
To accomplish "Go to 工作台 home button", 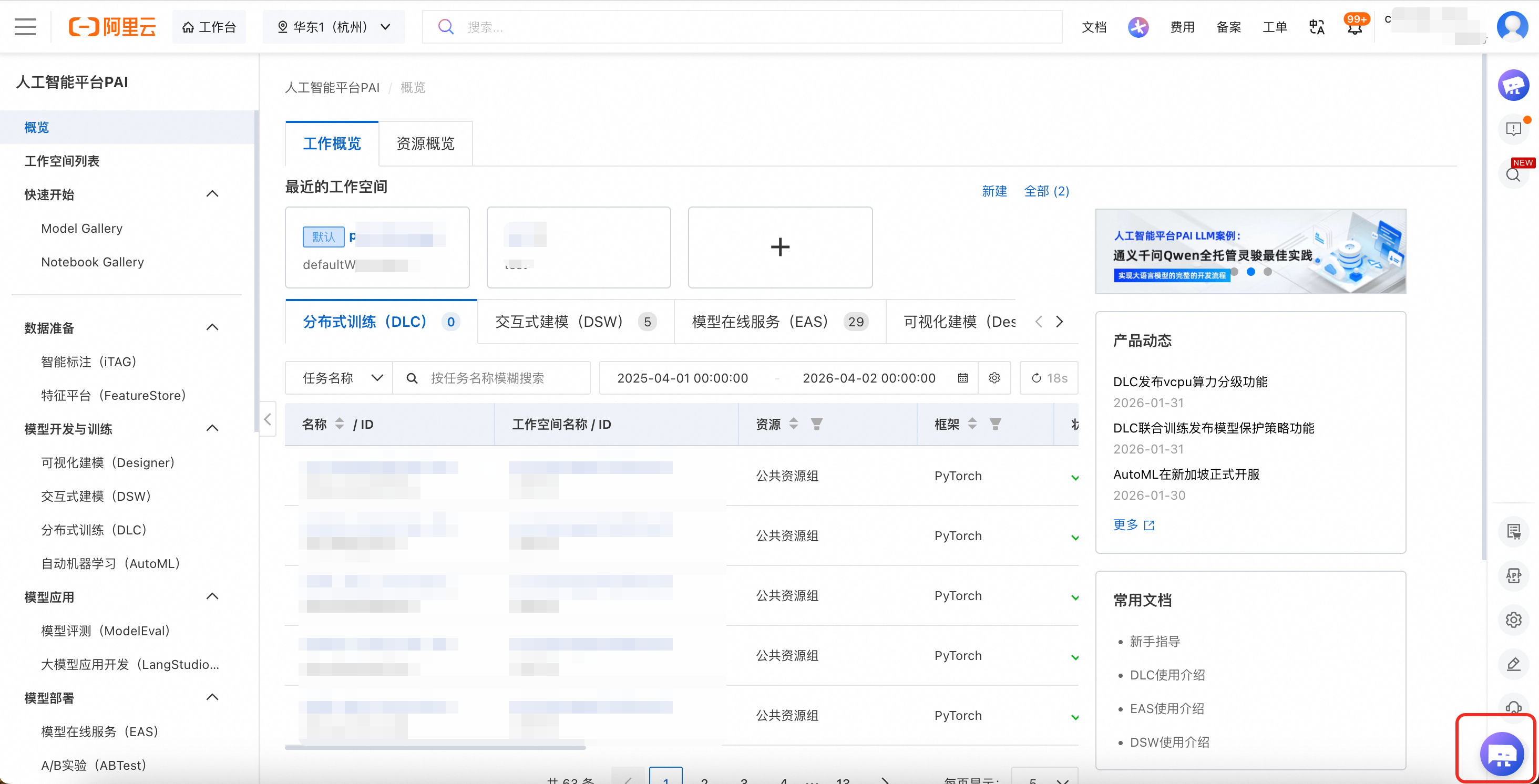I will (209, 27).
